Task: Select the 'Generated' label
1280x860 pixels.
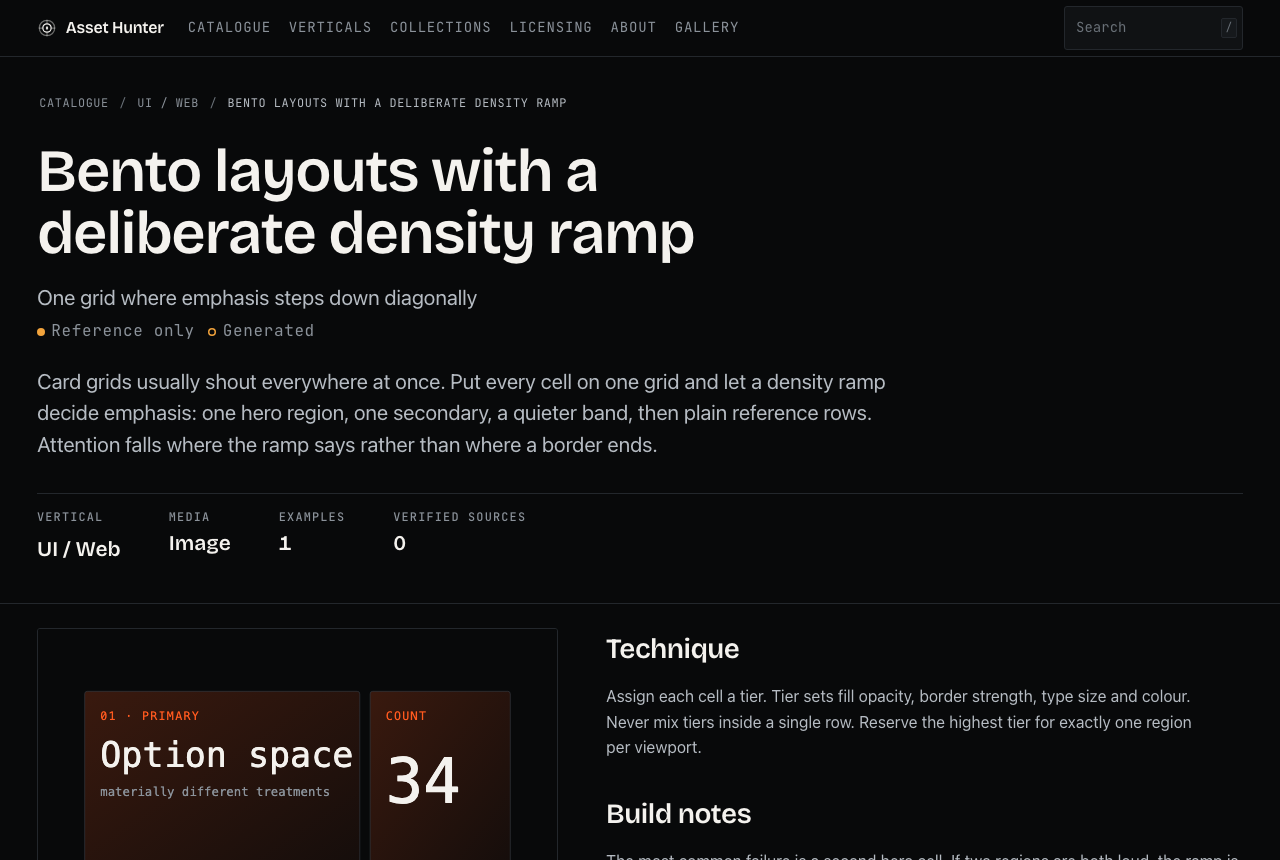Action: click(x=269, y=331)
